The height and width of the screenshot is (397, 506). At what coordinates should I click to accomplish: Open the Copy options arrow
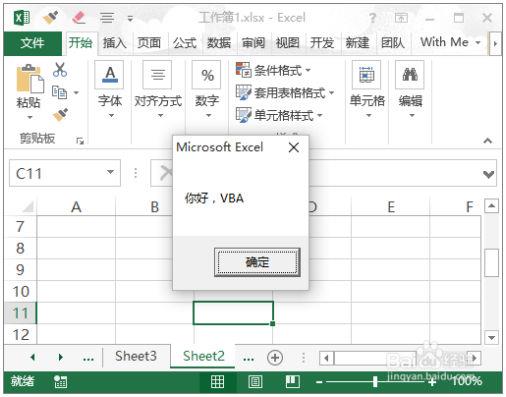pyautogui.click(x=76, y=93)
